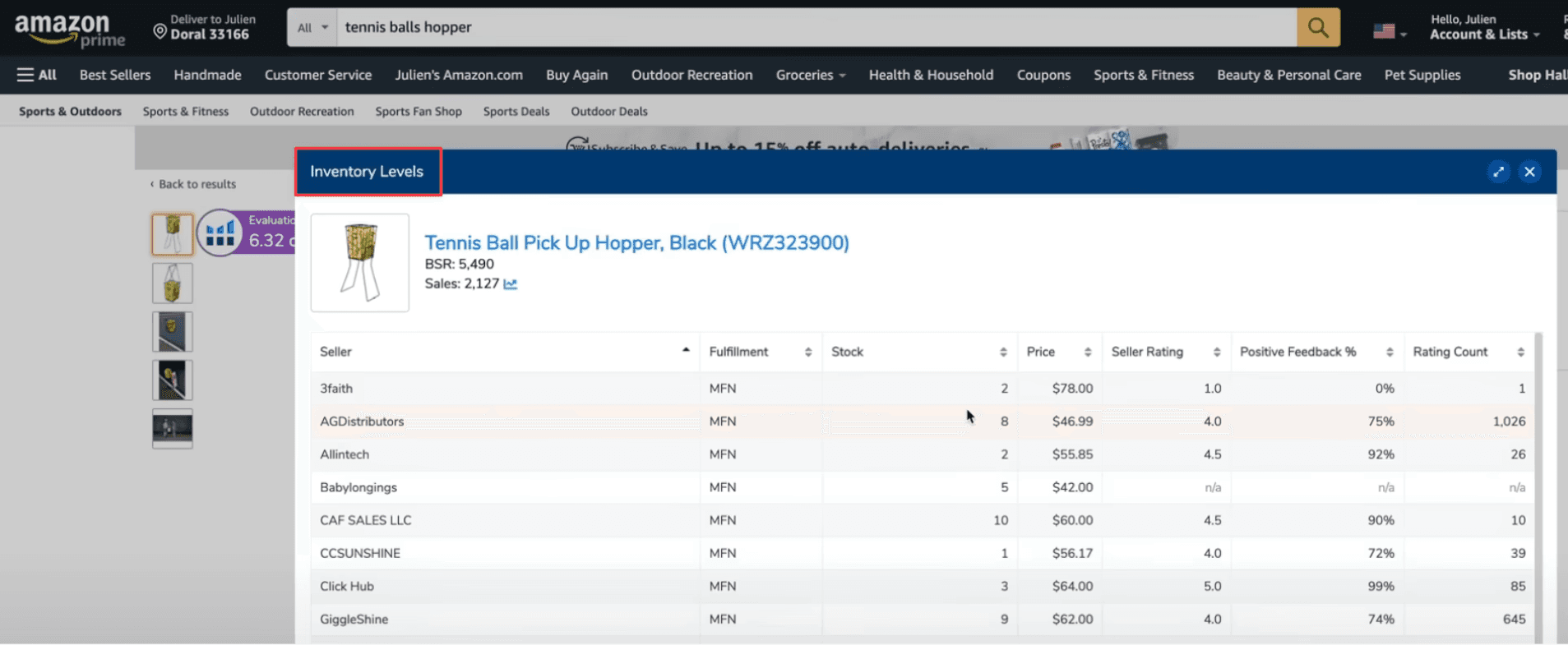
Task: Close the Inventory Levels popup
Action: (1529, 172)
